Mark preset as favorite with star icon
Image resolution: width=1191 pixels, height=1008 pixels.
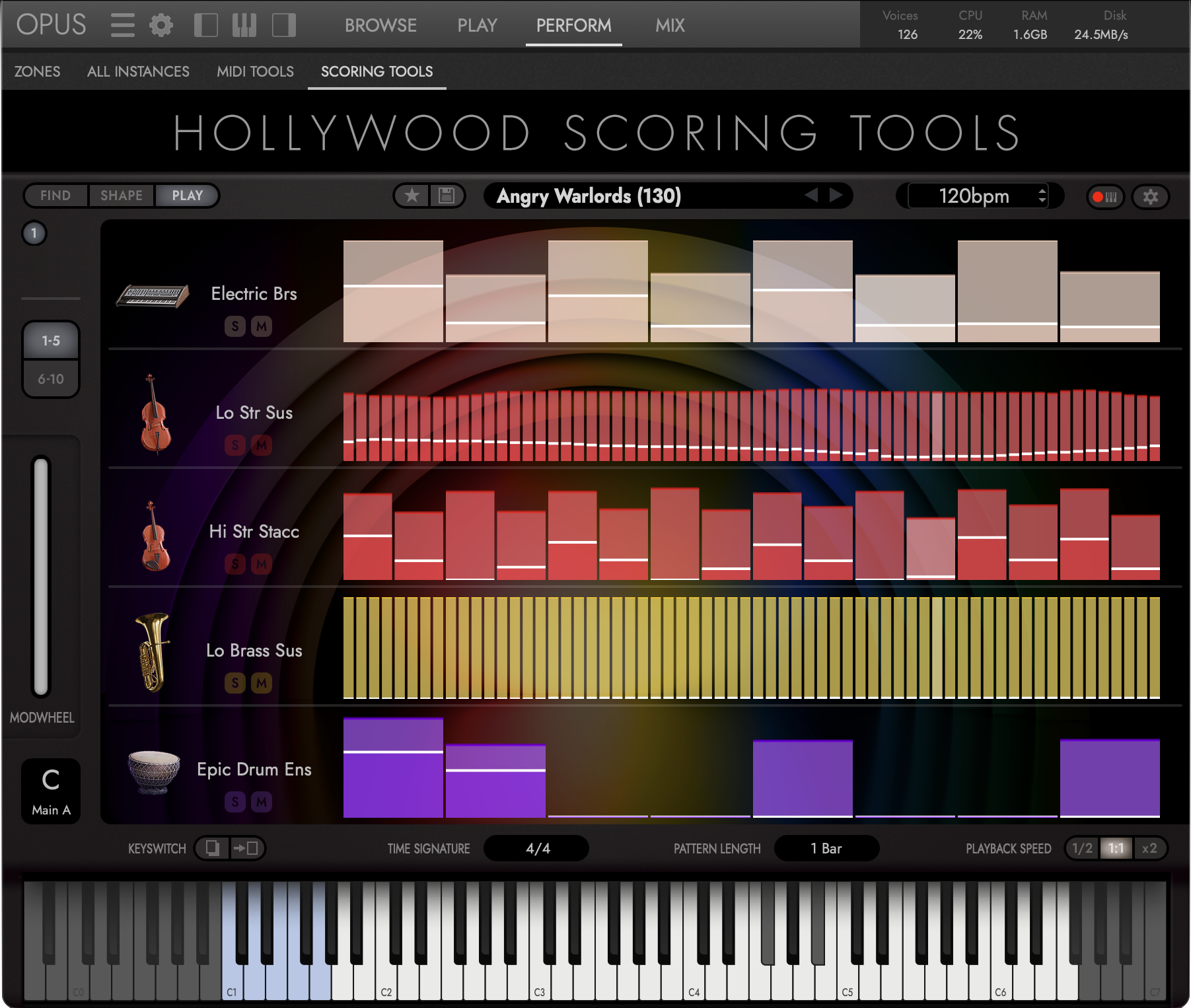click(x=412, y=196)
